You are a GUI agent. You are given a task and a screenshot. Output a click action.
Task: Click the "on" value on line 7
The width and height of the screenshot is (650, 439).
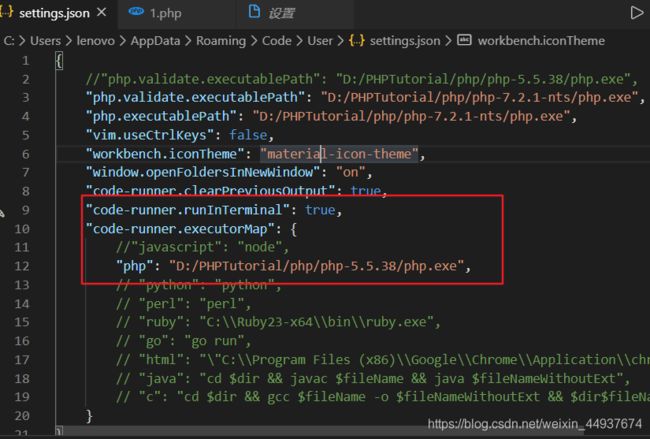[x=351, y=172]
